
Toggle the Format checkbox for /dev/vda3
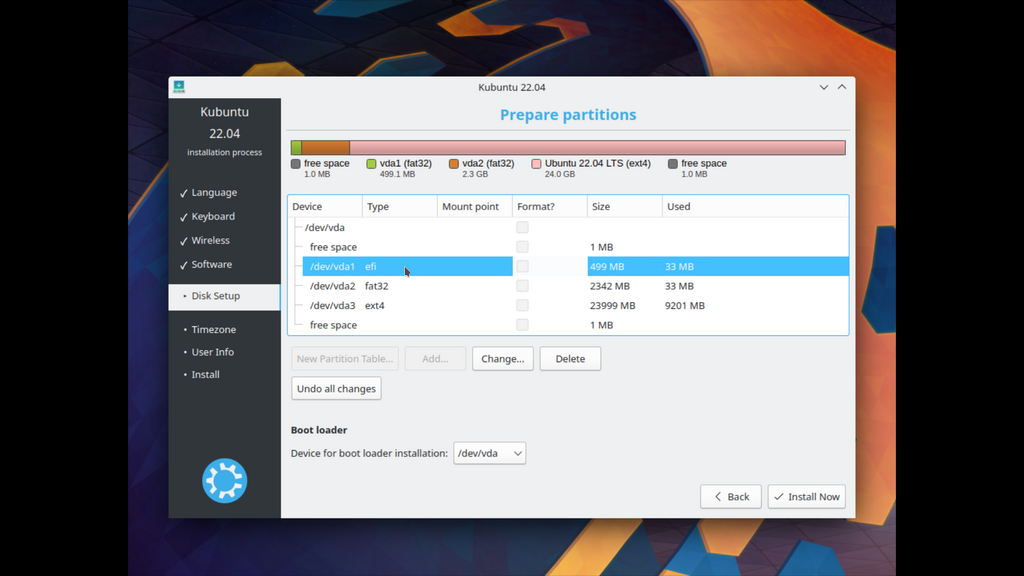pos(522,306)
